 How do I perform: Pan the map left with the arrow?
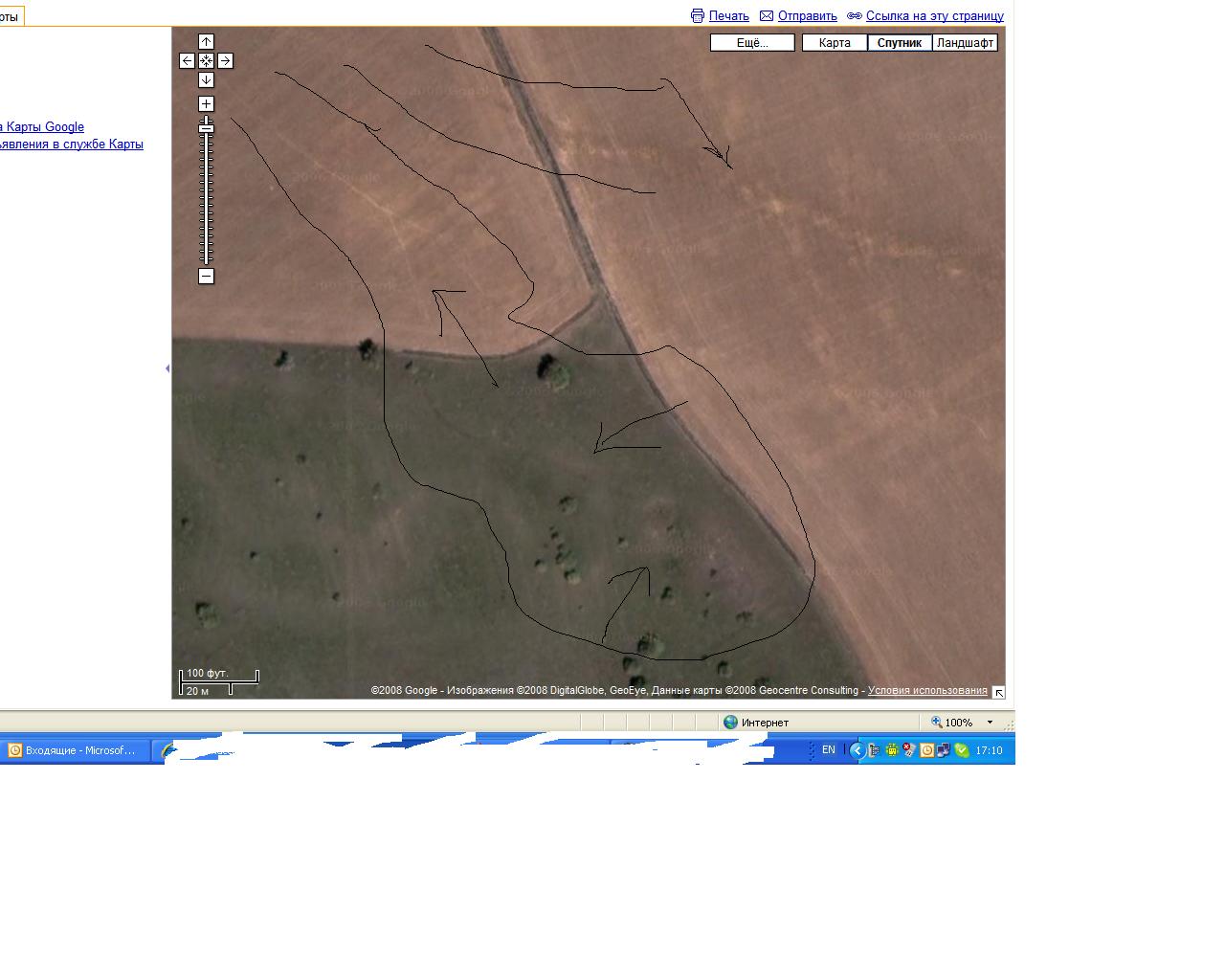click(187, 60)
